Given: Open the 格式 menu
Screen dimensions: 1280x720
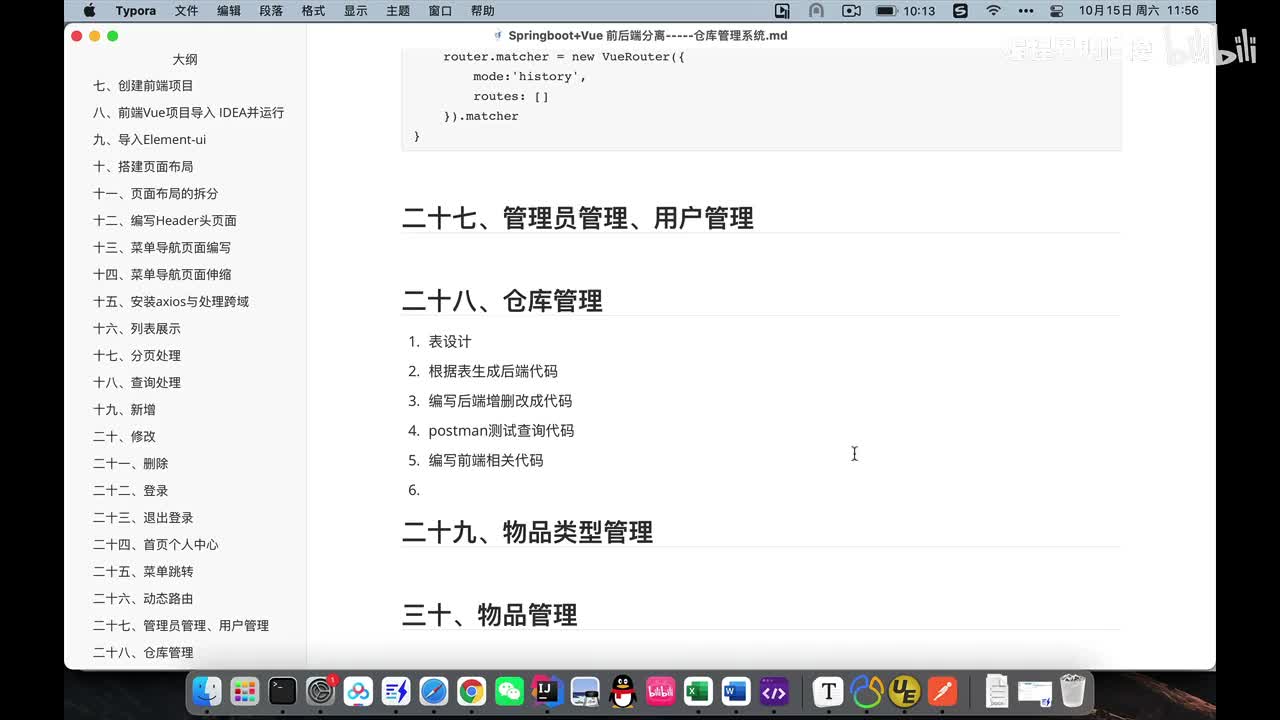Looking at the screenshot, I should [313, 11].
